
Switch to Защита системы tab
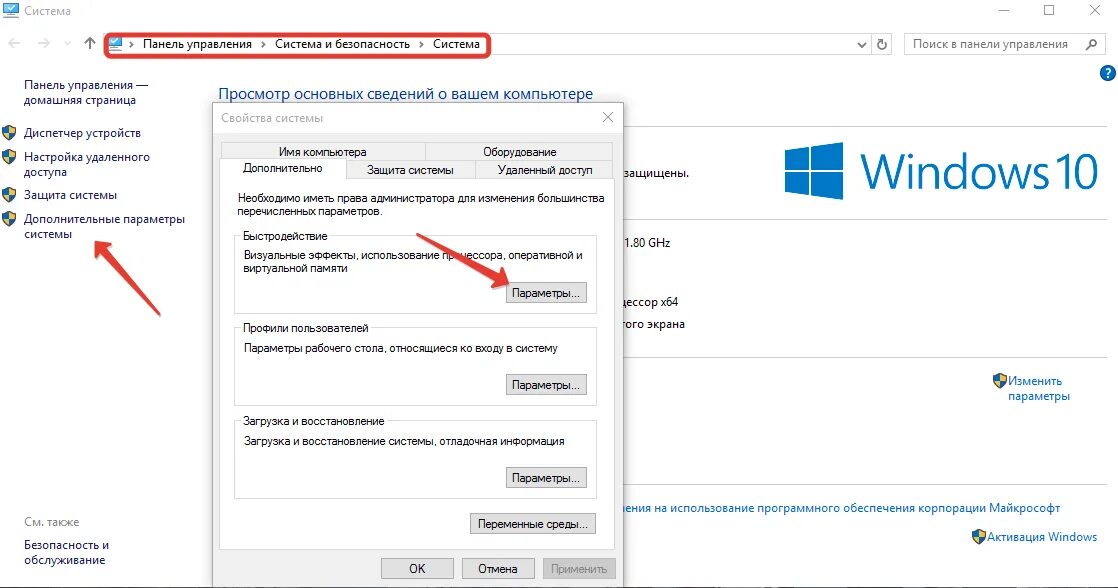[410, 170]
